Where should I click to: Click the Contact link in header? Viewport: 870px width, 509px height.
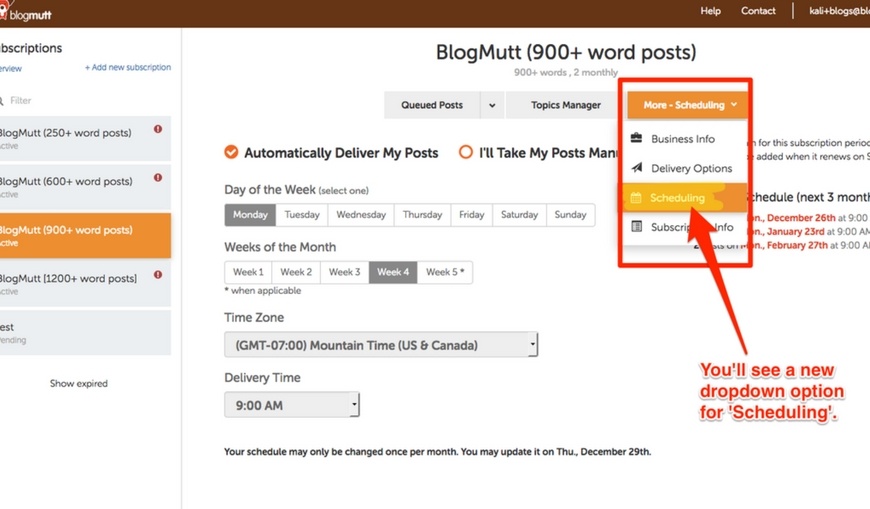[x=758, y=11]
